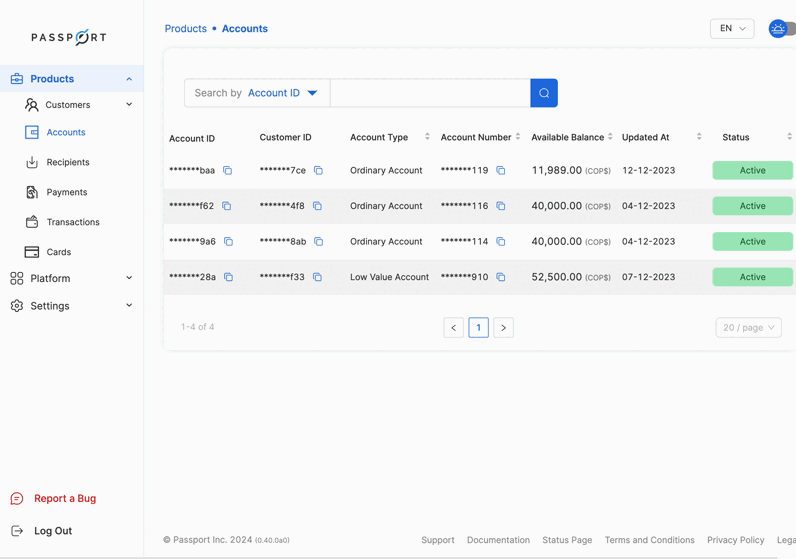Open the Documentation footer link

(498, 540)
